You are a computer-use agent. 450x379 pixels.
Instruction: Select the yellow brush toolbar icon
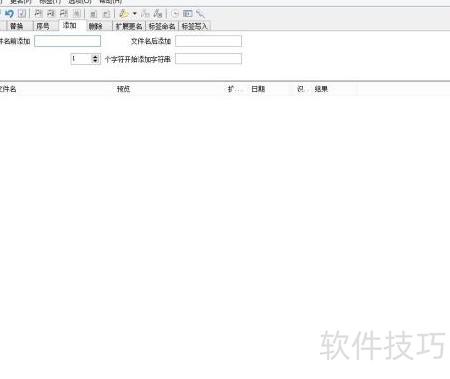[x=124, y=14]
